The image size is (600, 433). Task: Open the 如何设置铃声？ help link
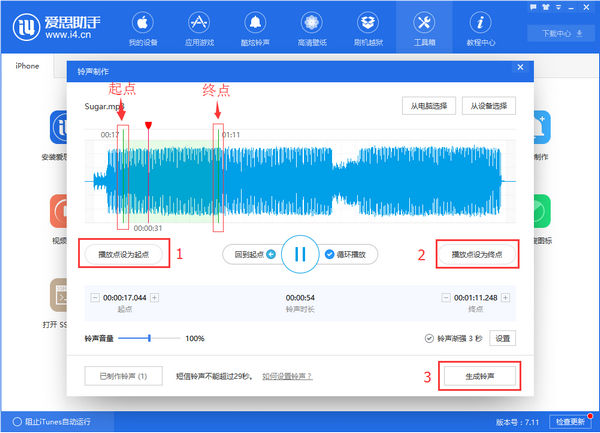click(x=287, y=376)
